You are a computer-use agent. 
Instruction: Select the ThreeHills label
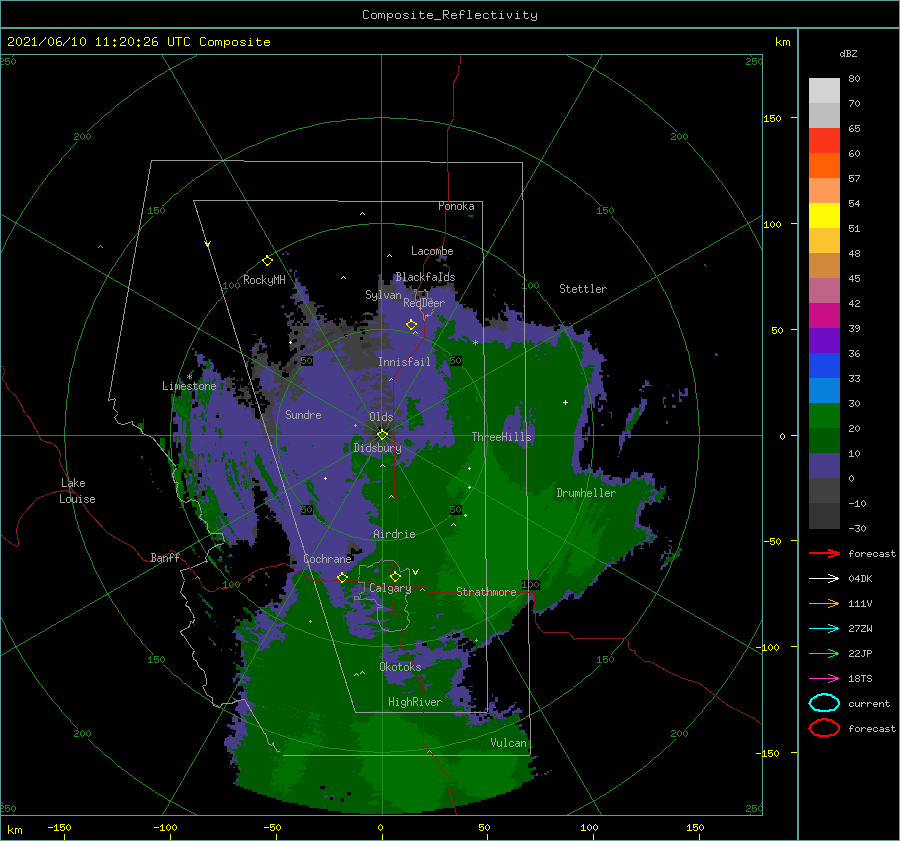coord(502,437)
